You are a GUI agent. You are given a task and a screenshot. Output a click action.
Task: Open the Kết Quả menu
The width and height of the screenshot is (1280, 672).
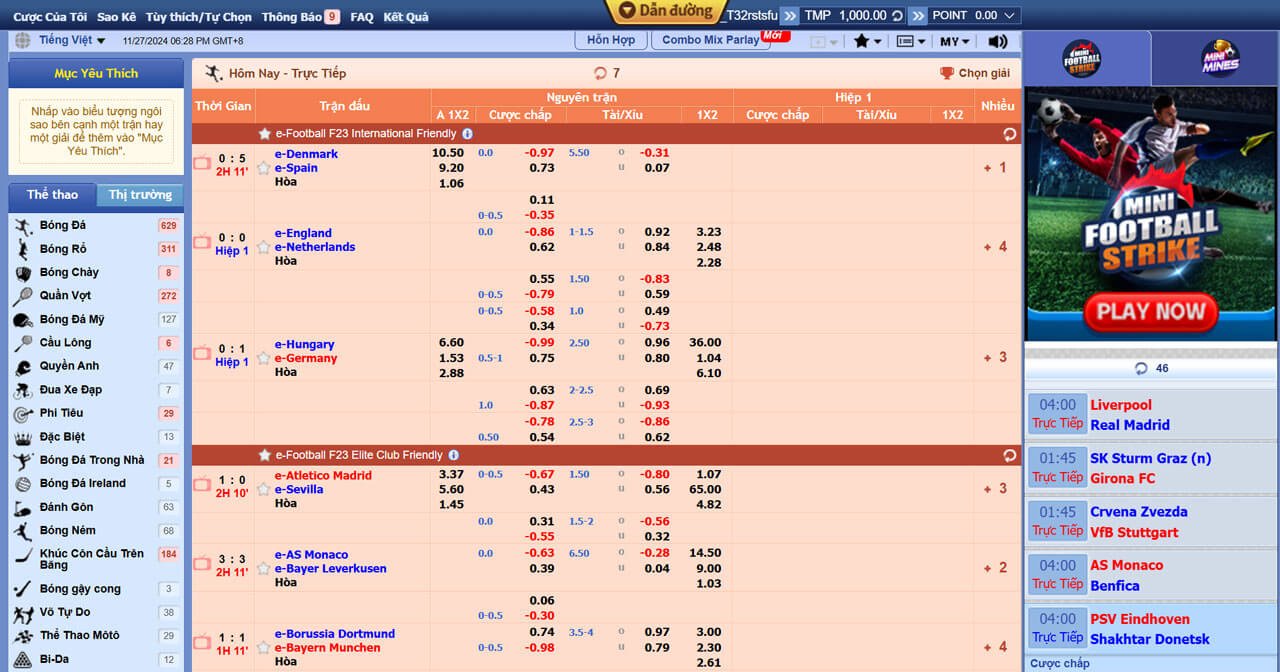point(405,17)
